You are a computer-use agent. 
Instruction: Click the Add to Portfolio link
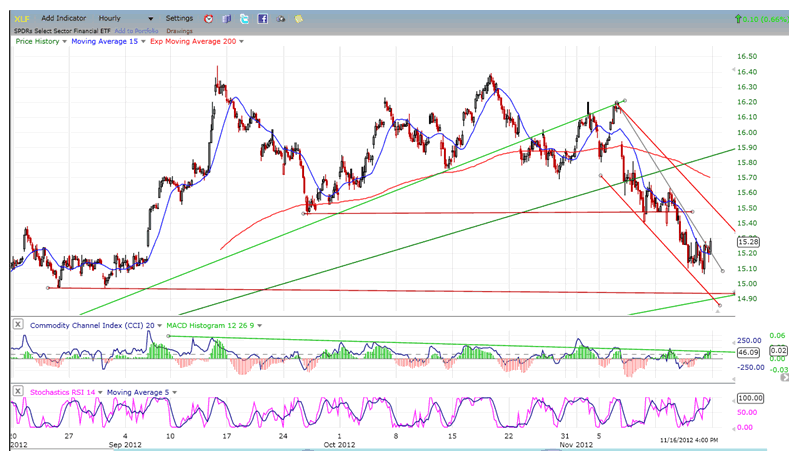134,30
